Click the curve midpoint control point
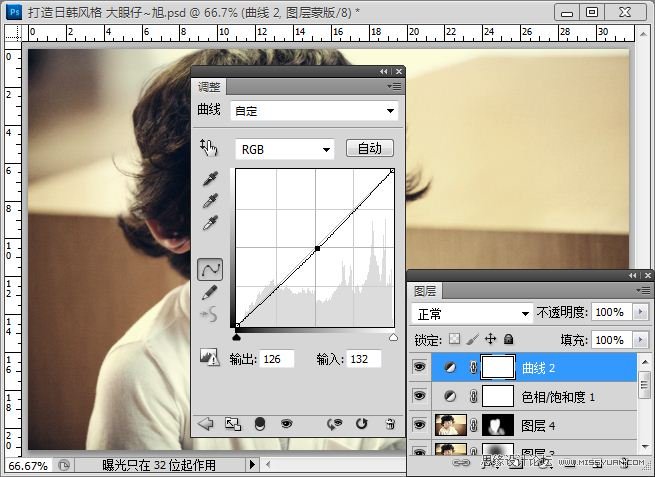 (x=317, y=249)
